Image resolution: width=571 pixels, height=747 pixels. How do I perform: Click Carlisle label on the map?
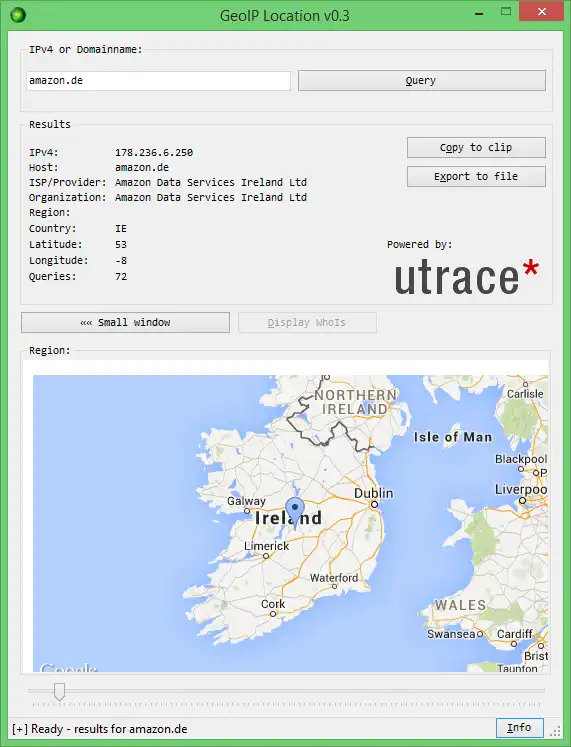click(525, 394)
